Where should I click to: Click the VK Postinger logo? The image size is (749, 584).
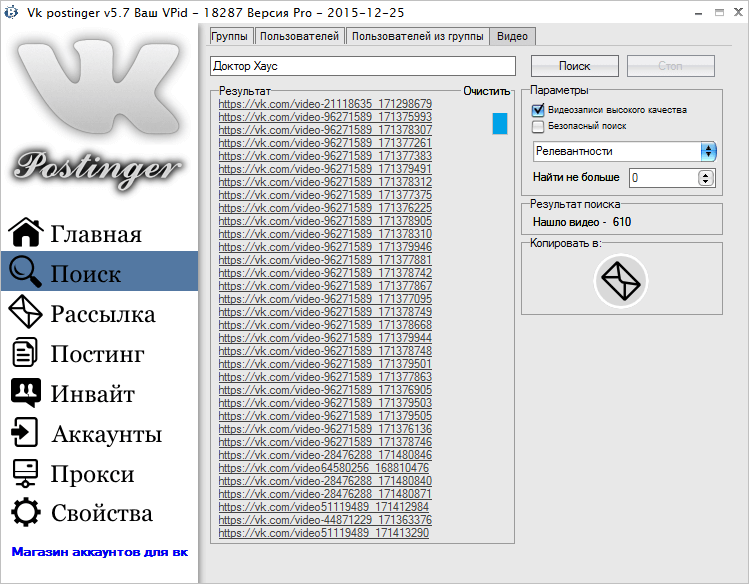point(98,115)
